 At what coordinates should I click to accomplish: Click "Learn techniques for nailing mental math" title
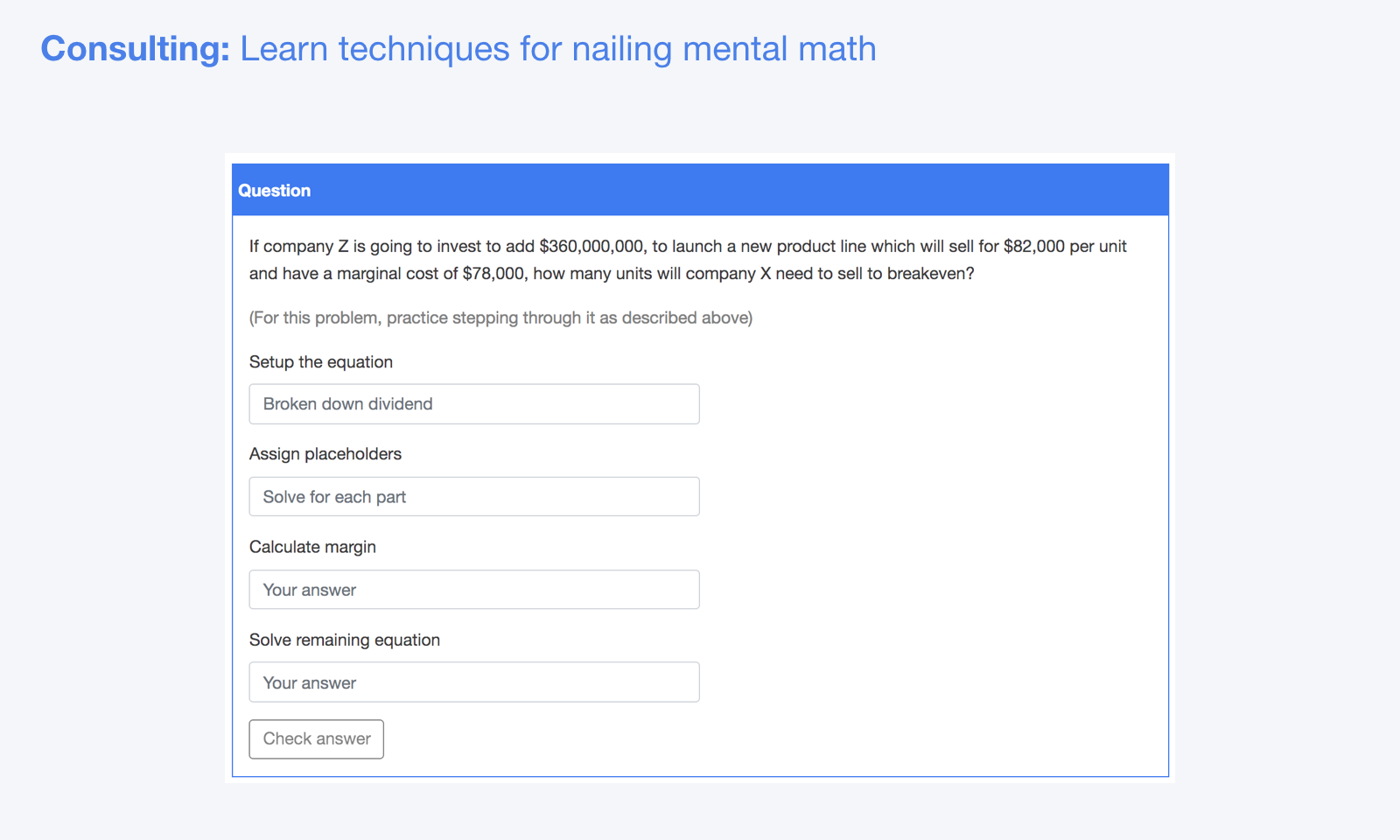click(557, 49)
